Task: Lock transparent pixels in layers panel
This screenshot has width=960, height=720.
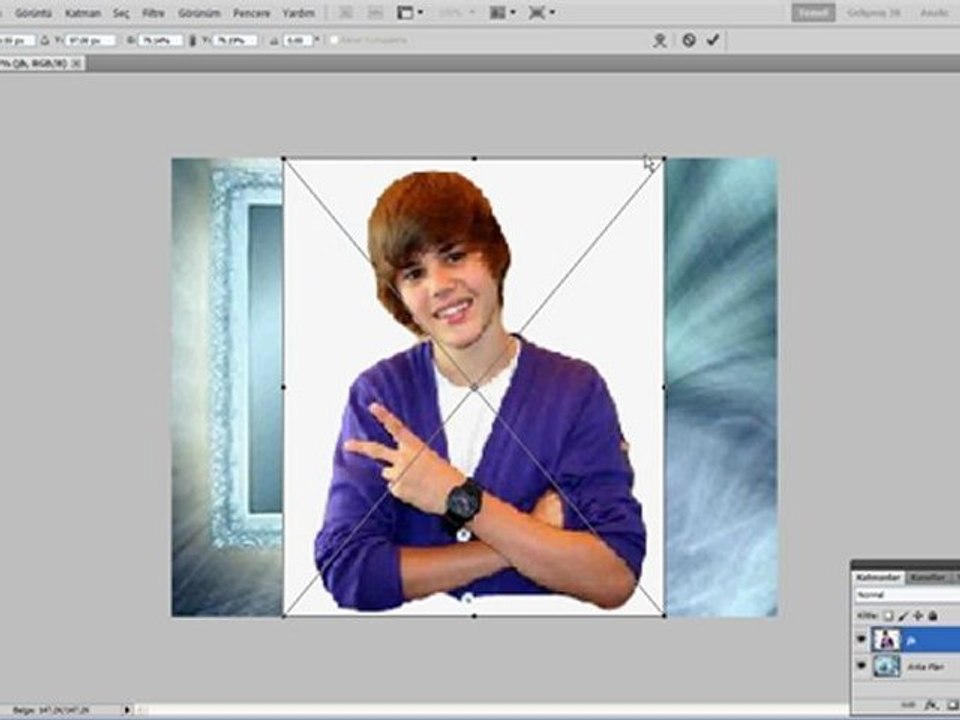Action: point(889,615)
